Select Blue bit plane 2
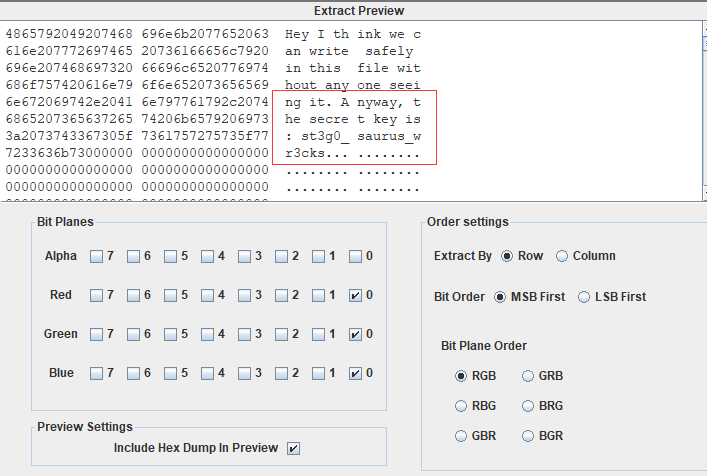 pos(281,373)
